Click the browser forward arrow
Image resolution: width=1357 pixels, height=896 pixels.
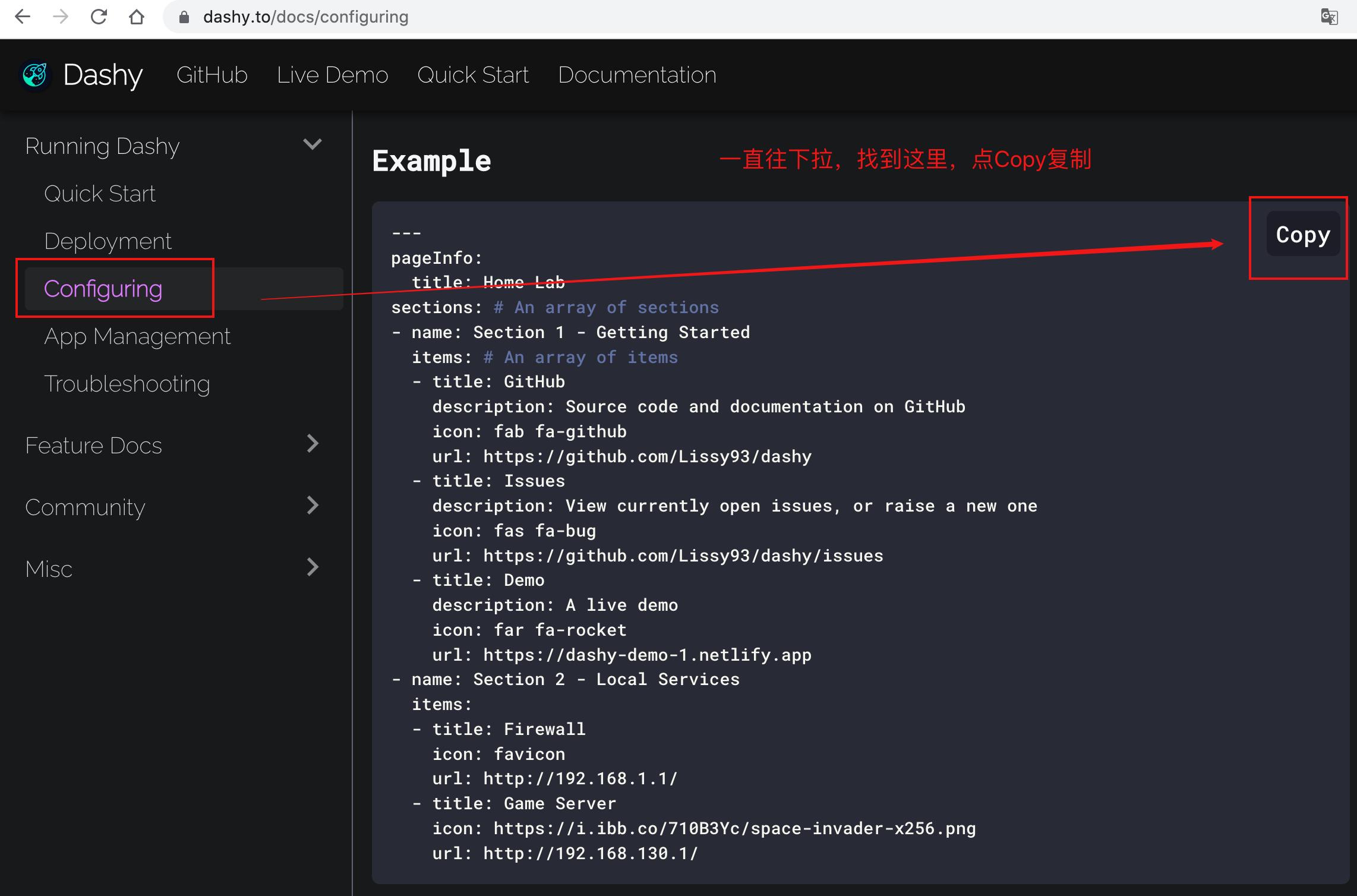(x=61, y=17)
